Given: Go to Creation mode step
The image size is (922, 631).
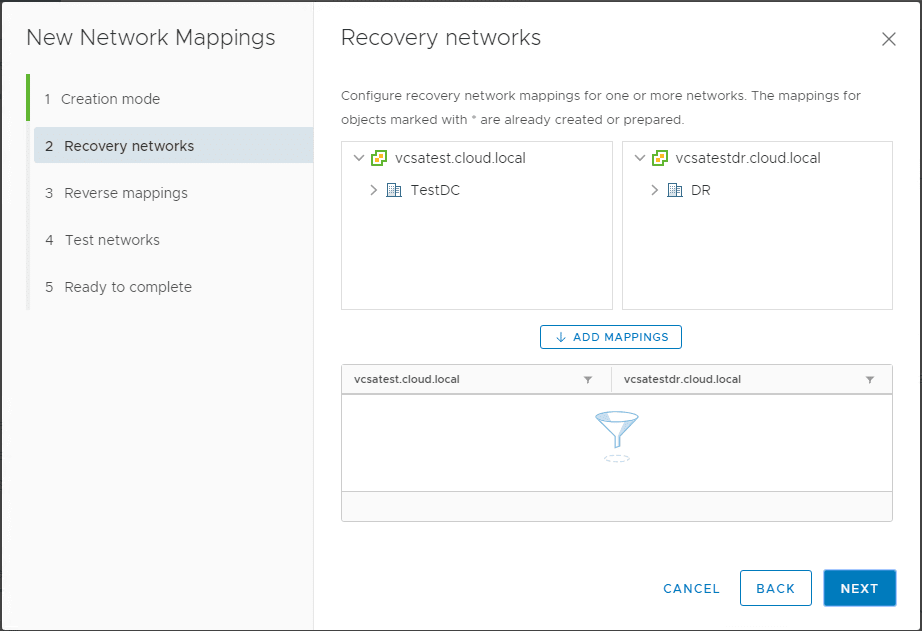Looking at the screenshot, I should coord(110,99).
